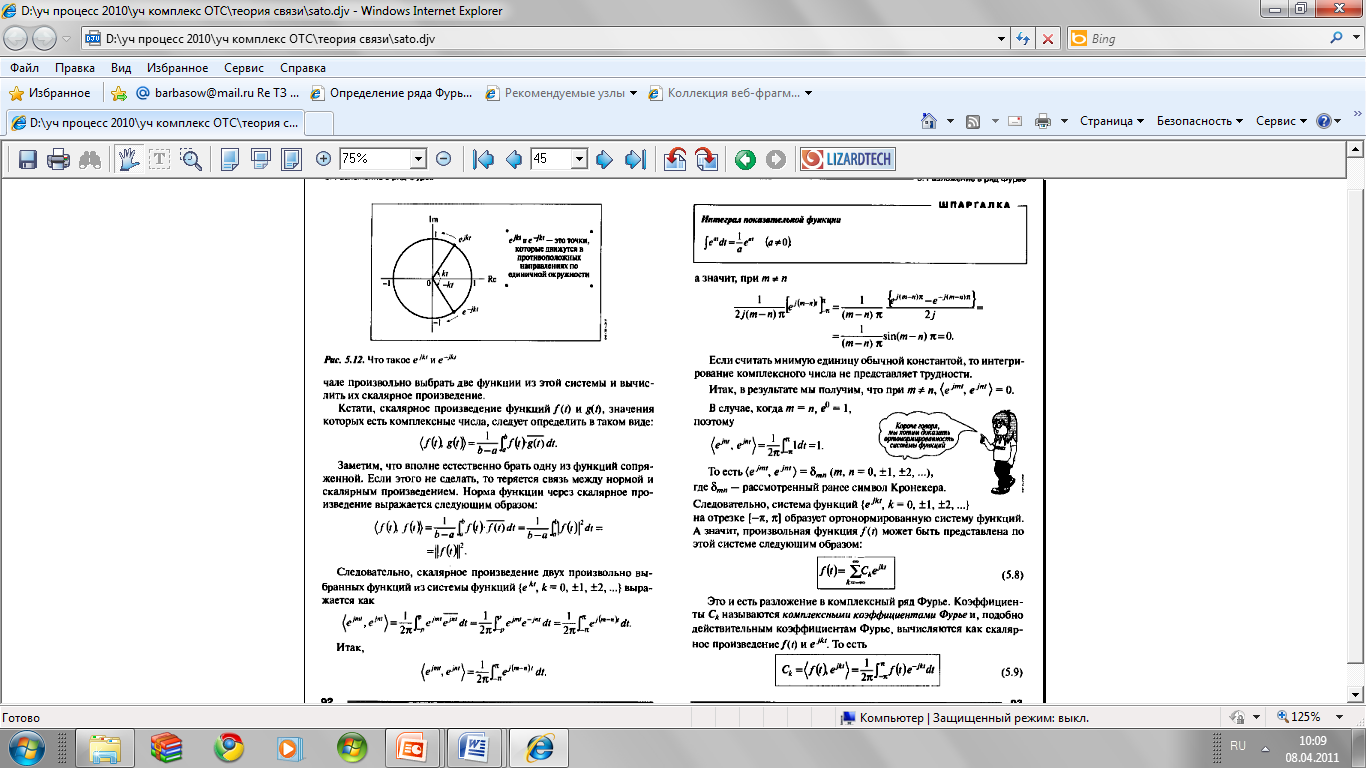Expand the Безопасность command dropdown

(x=1200, y=121)
